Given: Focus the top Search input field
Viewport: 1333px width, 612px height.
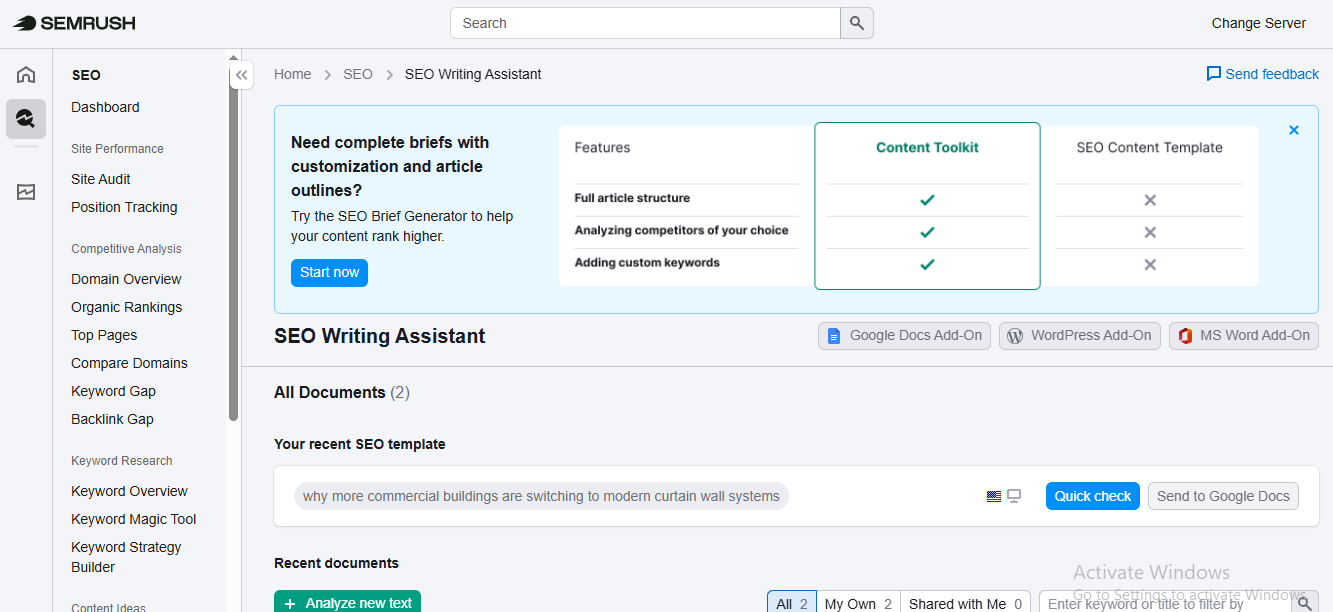Looking at the screenshot, I should point(645,23).
